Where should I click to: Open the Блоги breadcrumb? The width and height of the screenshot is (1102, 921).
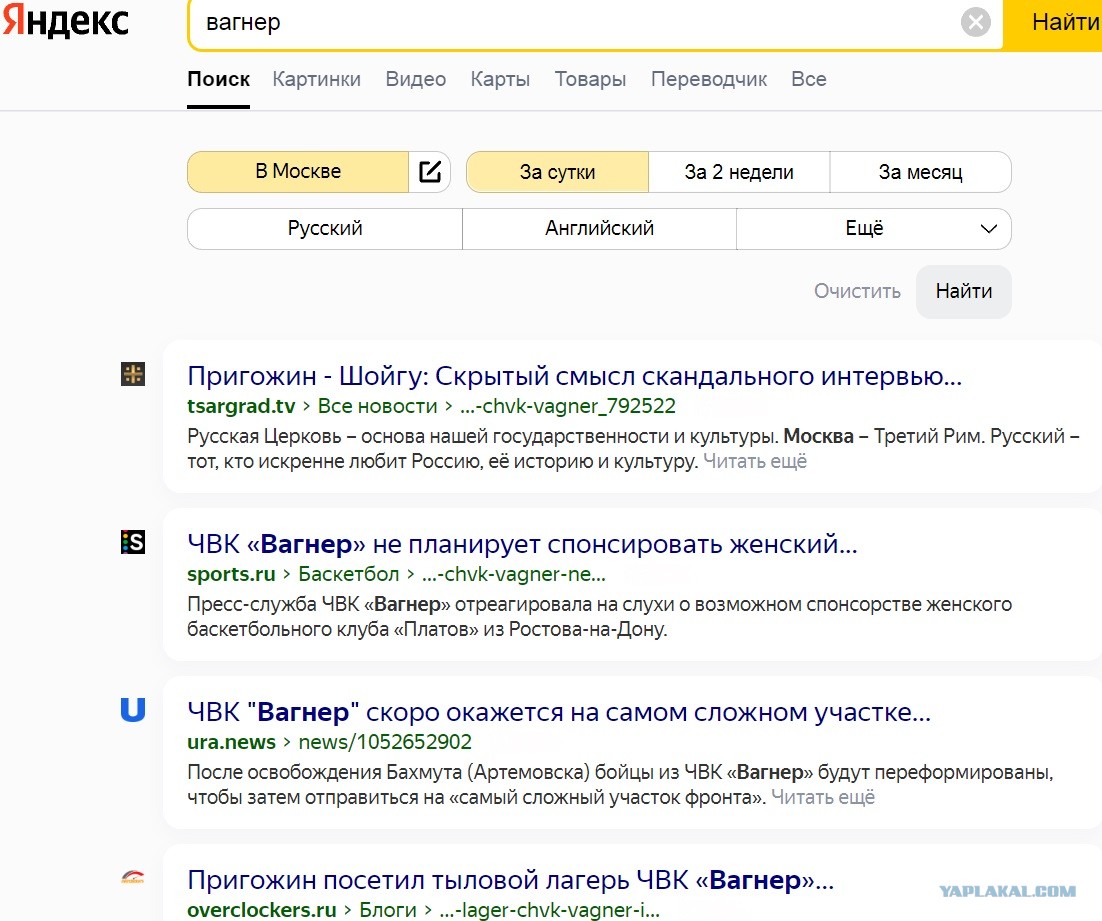click(x=388, y=910)
